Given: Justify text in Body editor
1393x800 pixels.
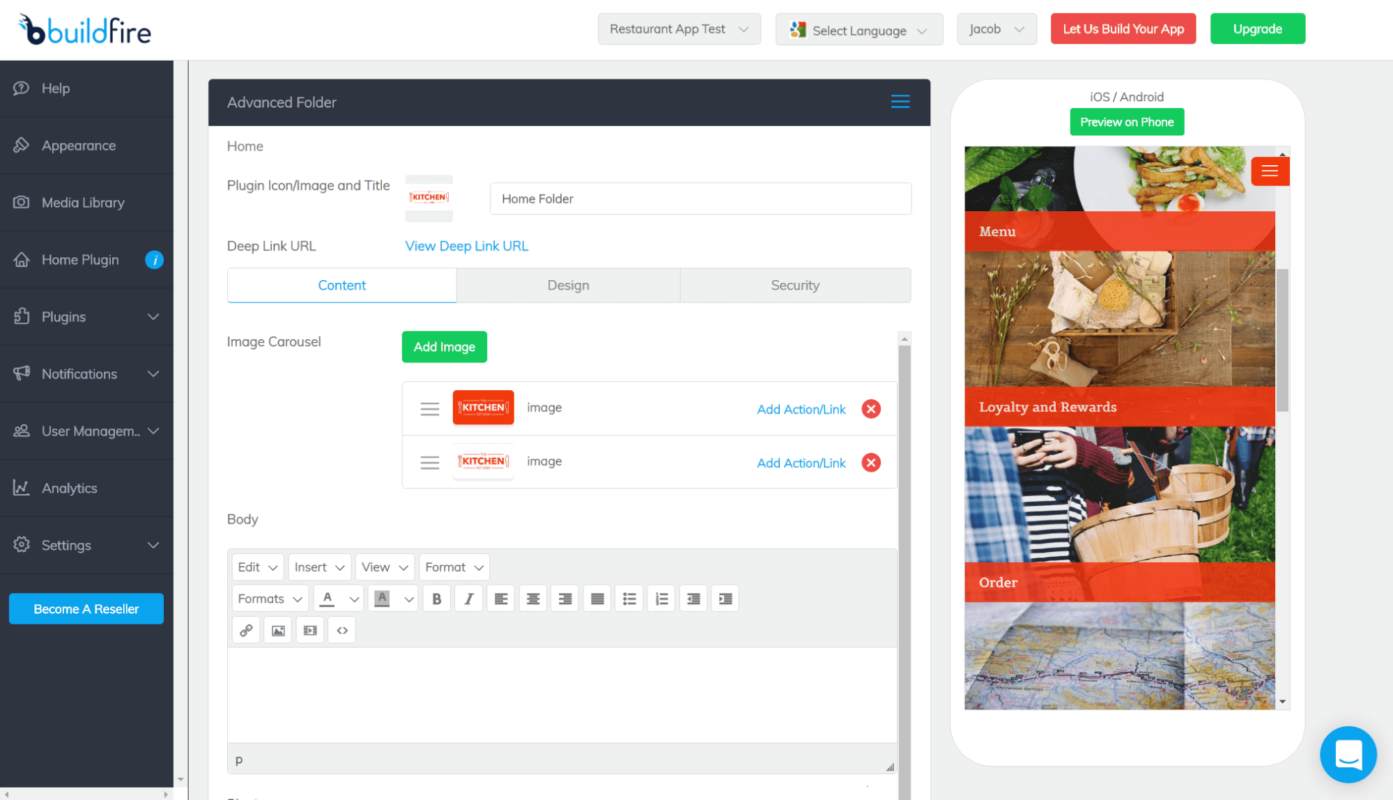Looking at the screenshot, I should click(x=597, y=599).
